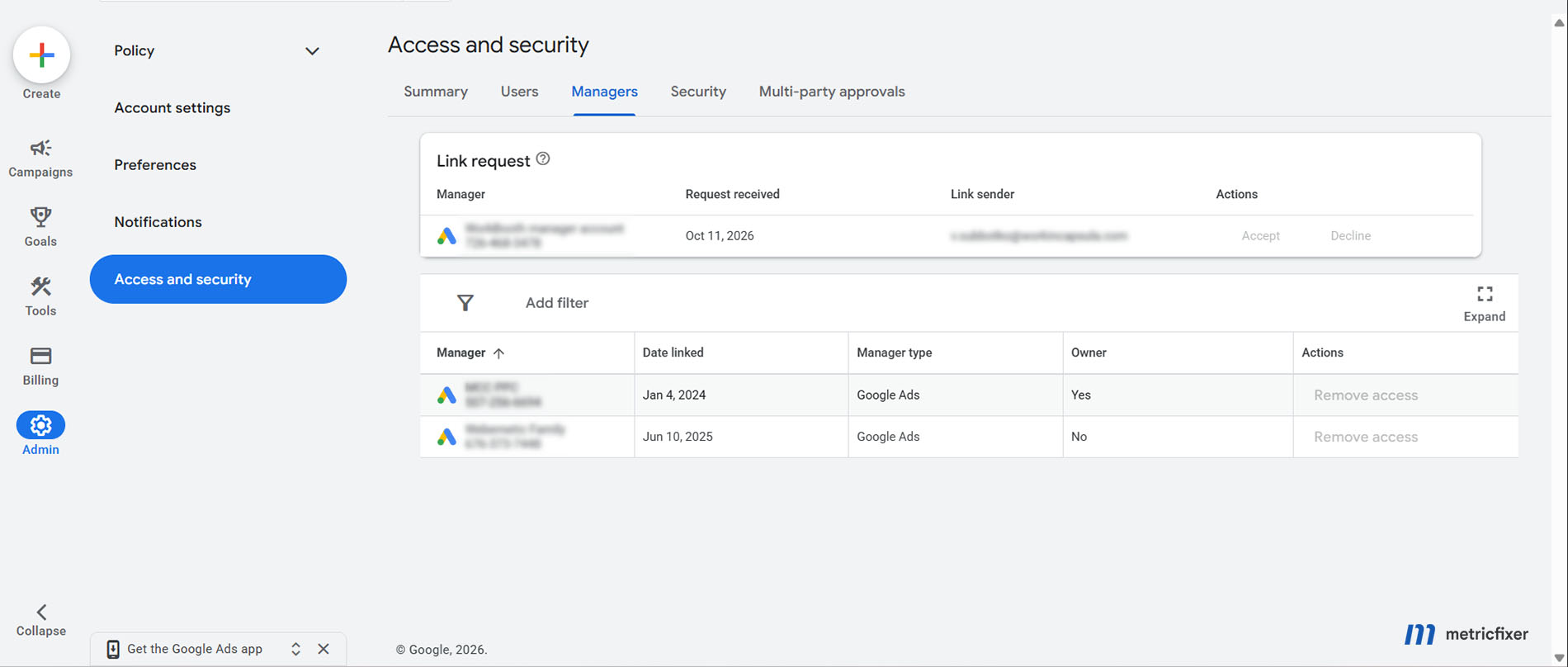Click the Owner value Yes
Screen dimensions: 1568x667
[1081, 395]
